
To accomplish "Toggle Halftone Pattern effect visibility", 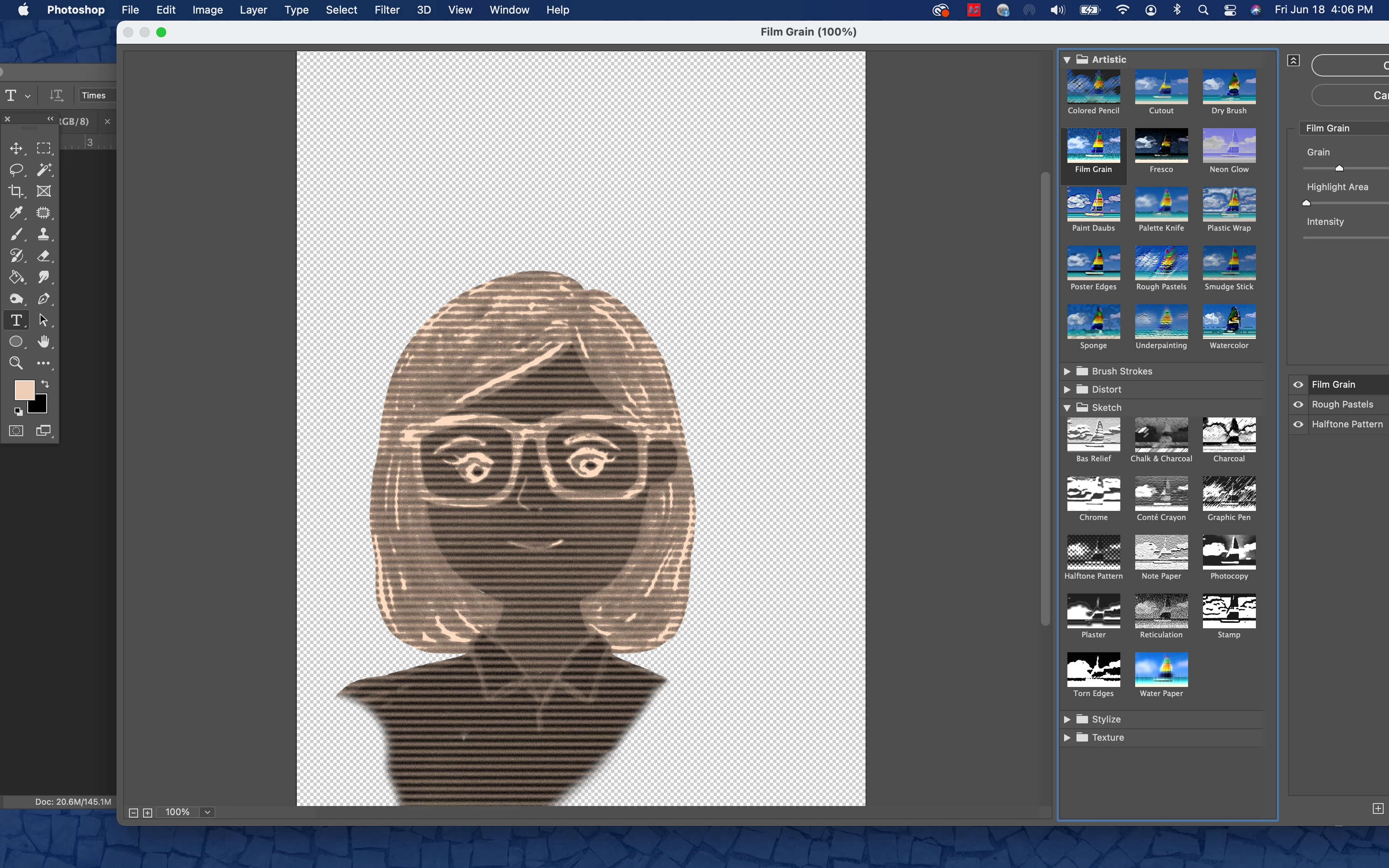I will [x=1298, y=425].
